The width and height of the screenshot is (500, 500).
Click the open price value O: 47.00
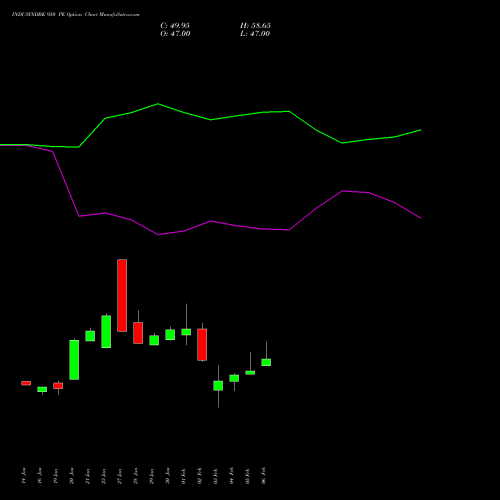[x=175, y=34]
